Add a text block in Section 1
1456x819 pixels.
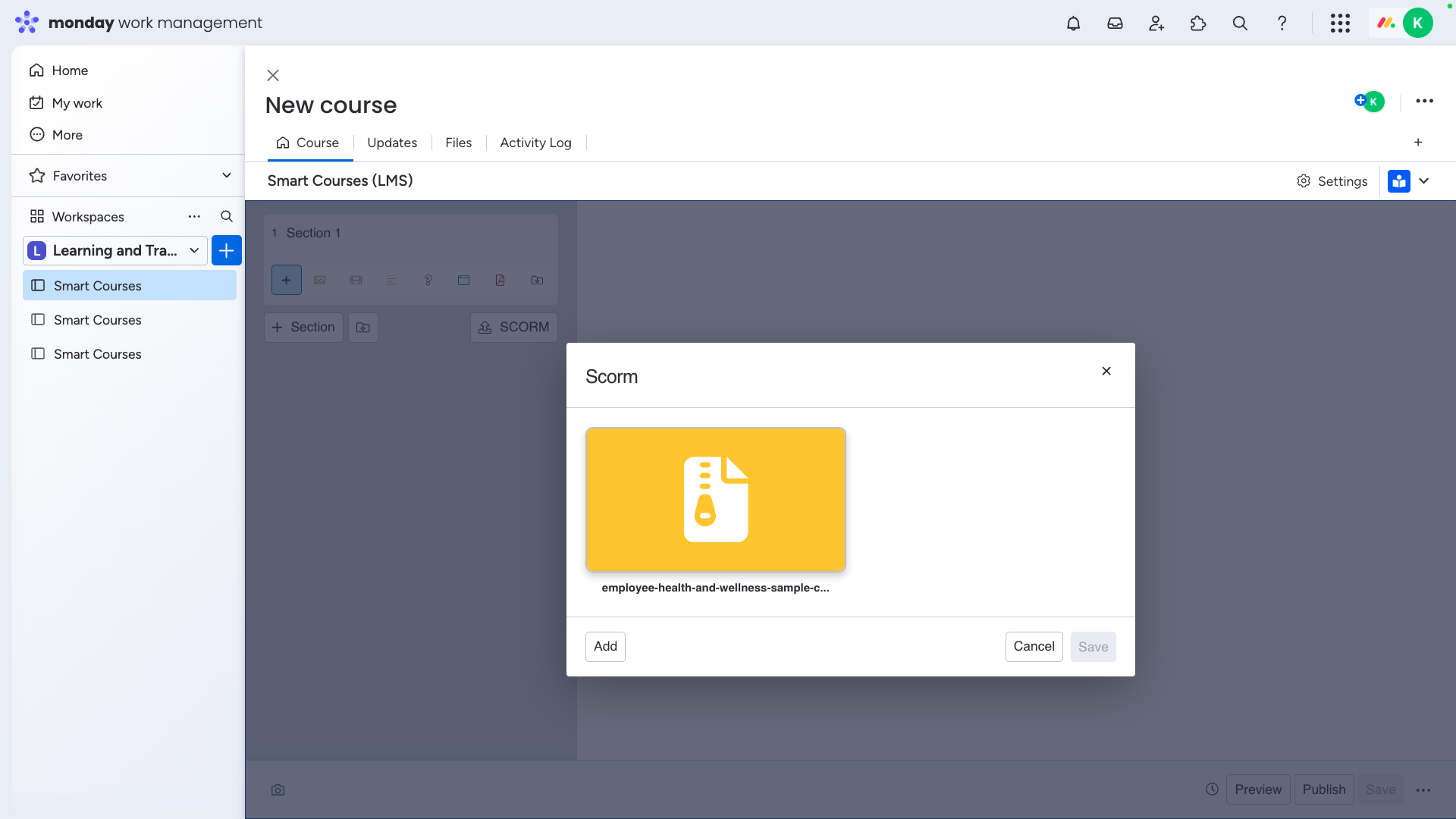click(x=391, y=280)
